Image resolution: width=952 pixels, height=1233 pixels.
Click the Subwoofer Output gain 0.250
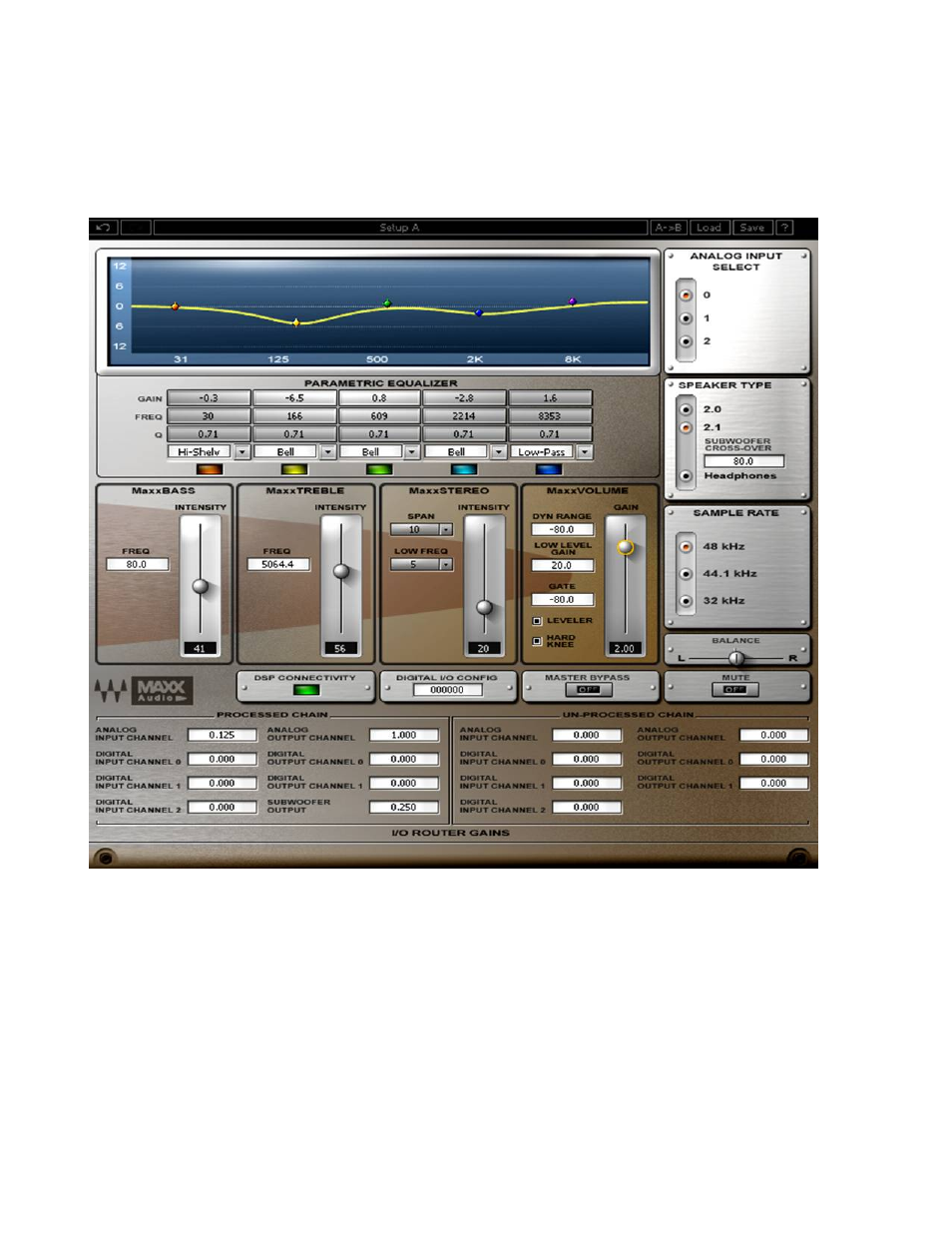404,807
